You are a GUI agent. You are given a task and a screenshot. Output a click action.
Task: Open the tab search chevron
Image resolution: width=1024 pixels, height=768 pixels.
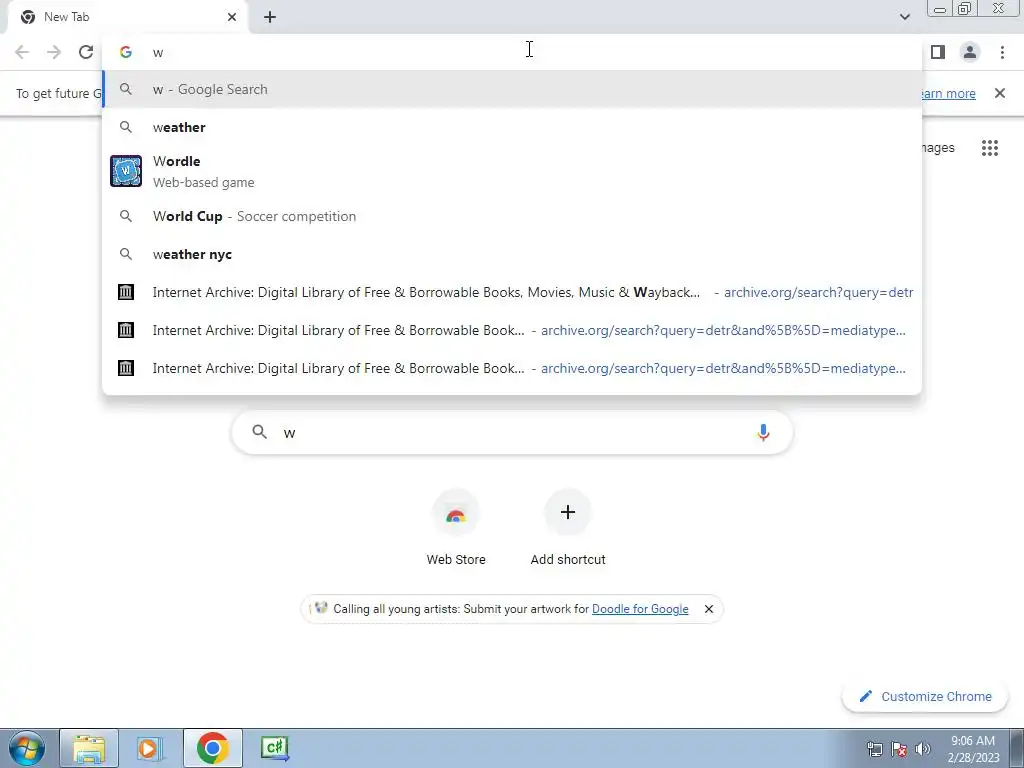[x=904, y=17]
